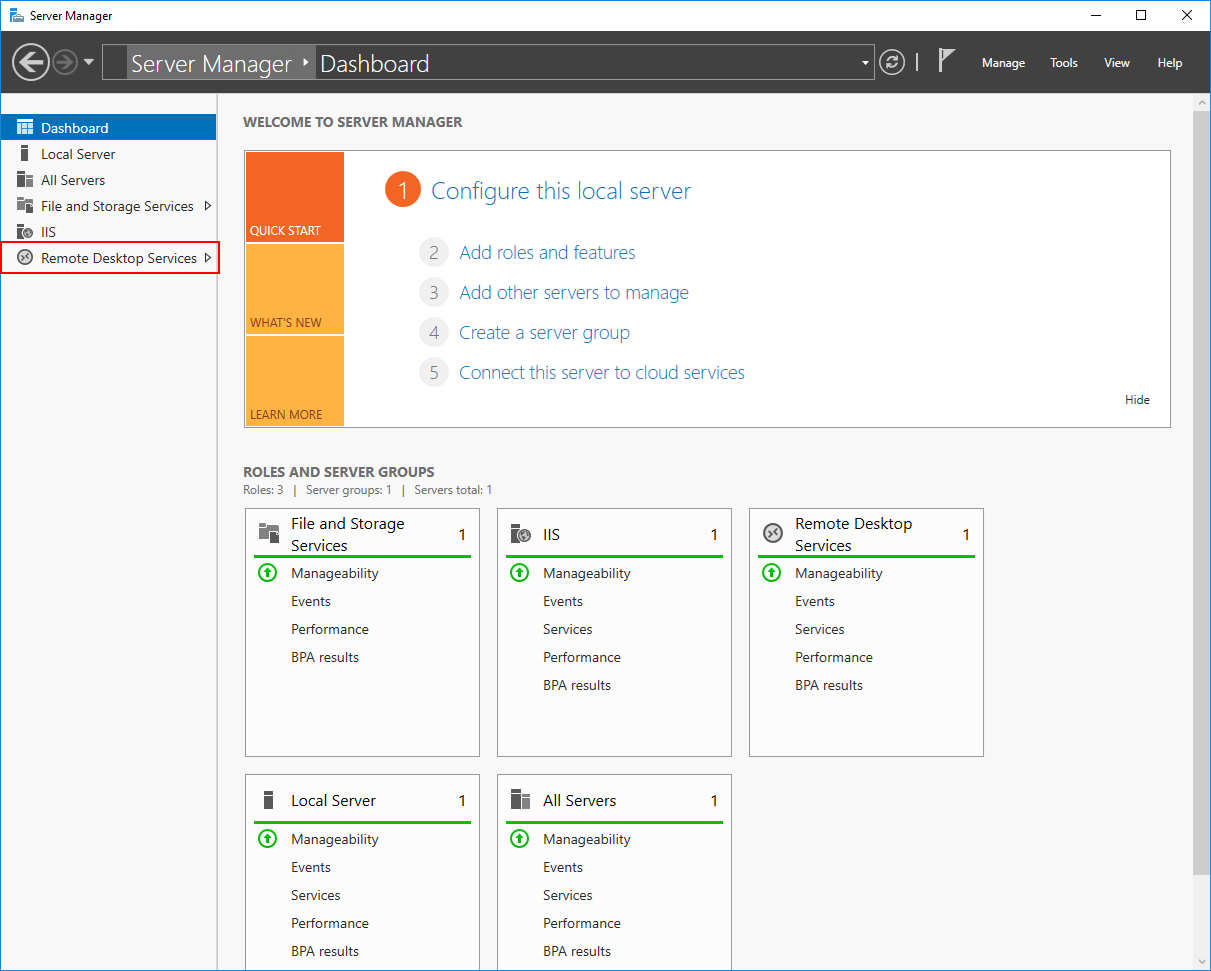Click the Server Manager title bar app icon
This screenshot has height=971, width=1211.
pyautogui.click(x=17, y=16)
